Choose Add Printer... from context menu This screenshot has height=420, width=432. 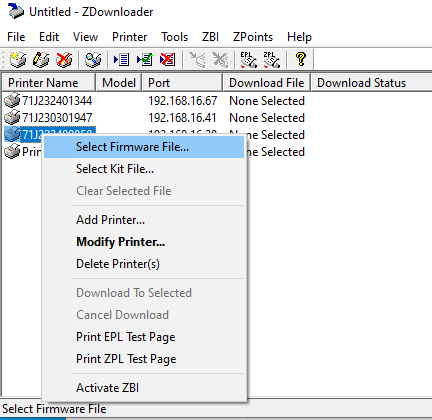coord(144,220)
